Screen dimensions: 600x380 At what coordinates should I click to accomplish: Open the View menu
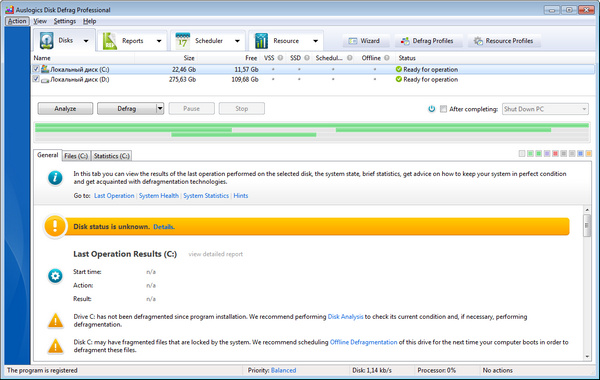click(40, 21)
